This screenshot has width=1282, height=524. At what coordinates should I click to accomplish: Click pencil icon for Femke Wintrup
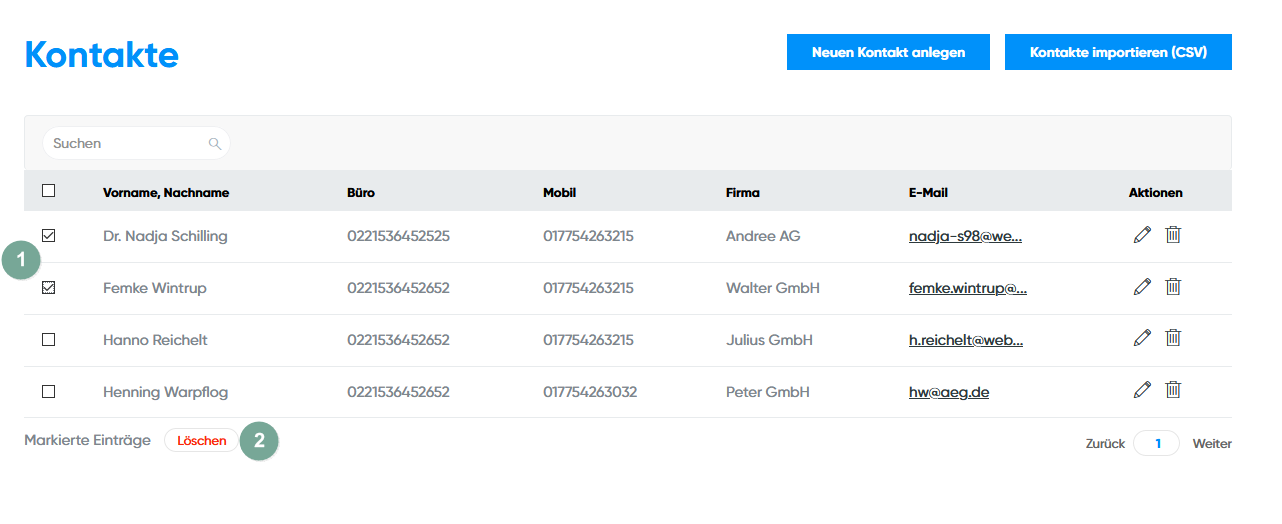coord(1142,287)
